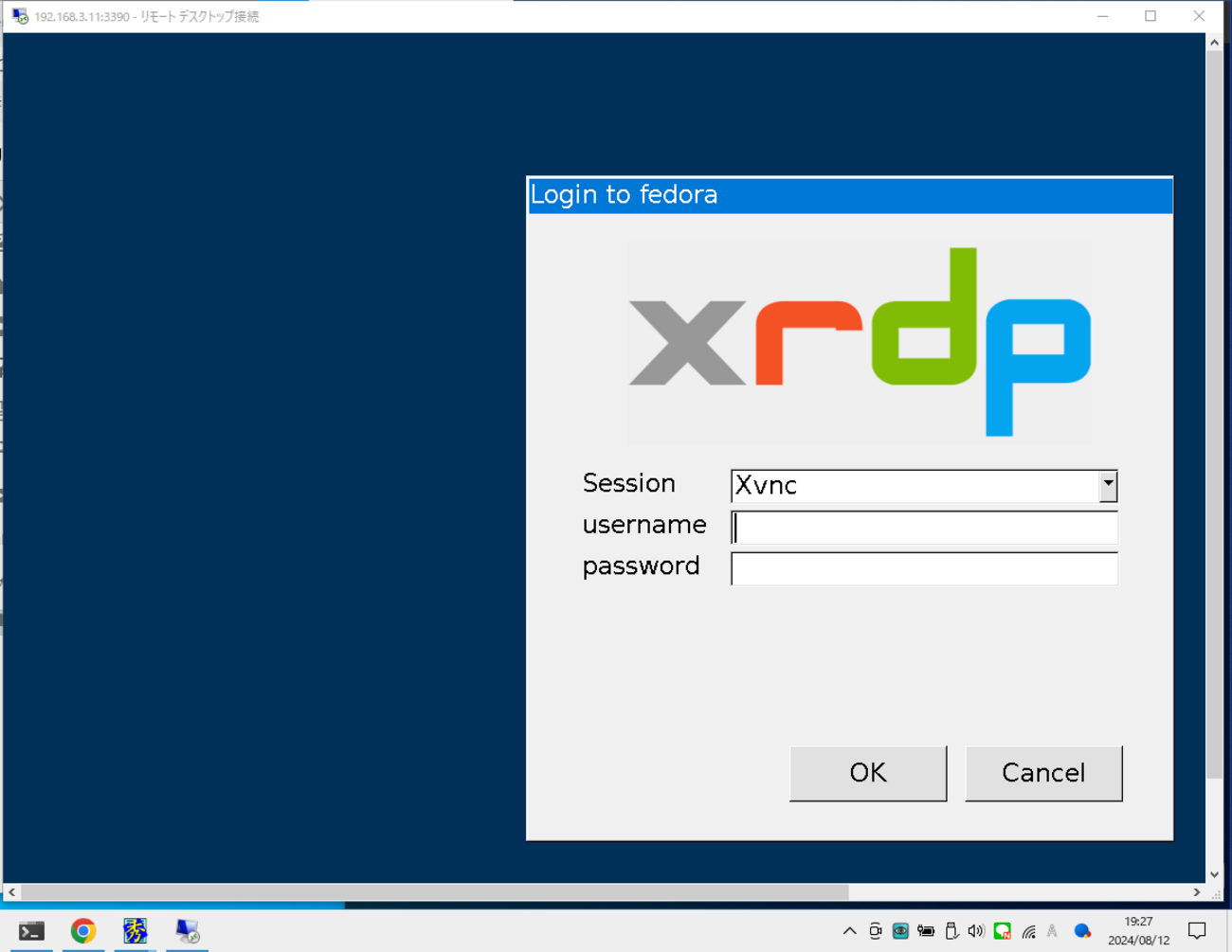The height and width of the screenshot is (952, 1232).
Task: Click the horizontal scrollbar thumb
Action: tap(435, 892)
